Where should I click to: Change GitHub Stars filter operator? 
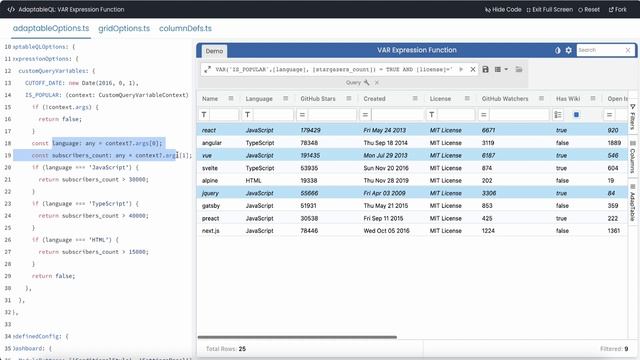[x=302, y=115]
